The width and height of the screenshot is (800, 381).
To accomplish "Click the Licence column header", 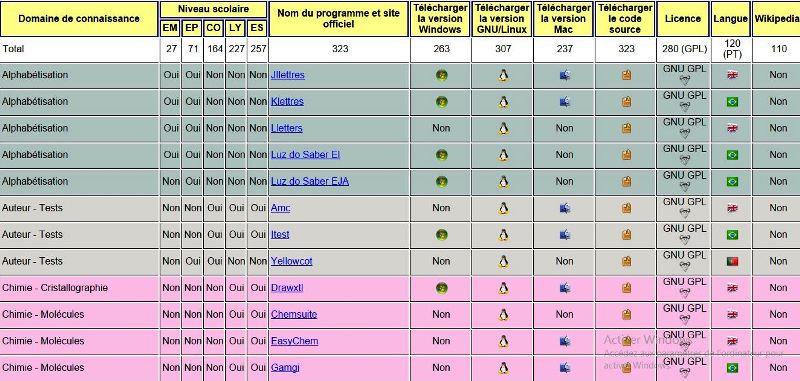I will tap(683, 19).
